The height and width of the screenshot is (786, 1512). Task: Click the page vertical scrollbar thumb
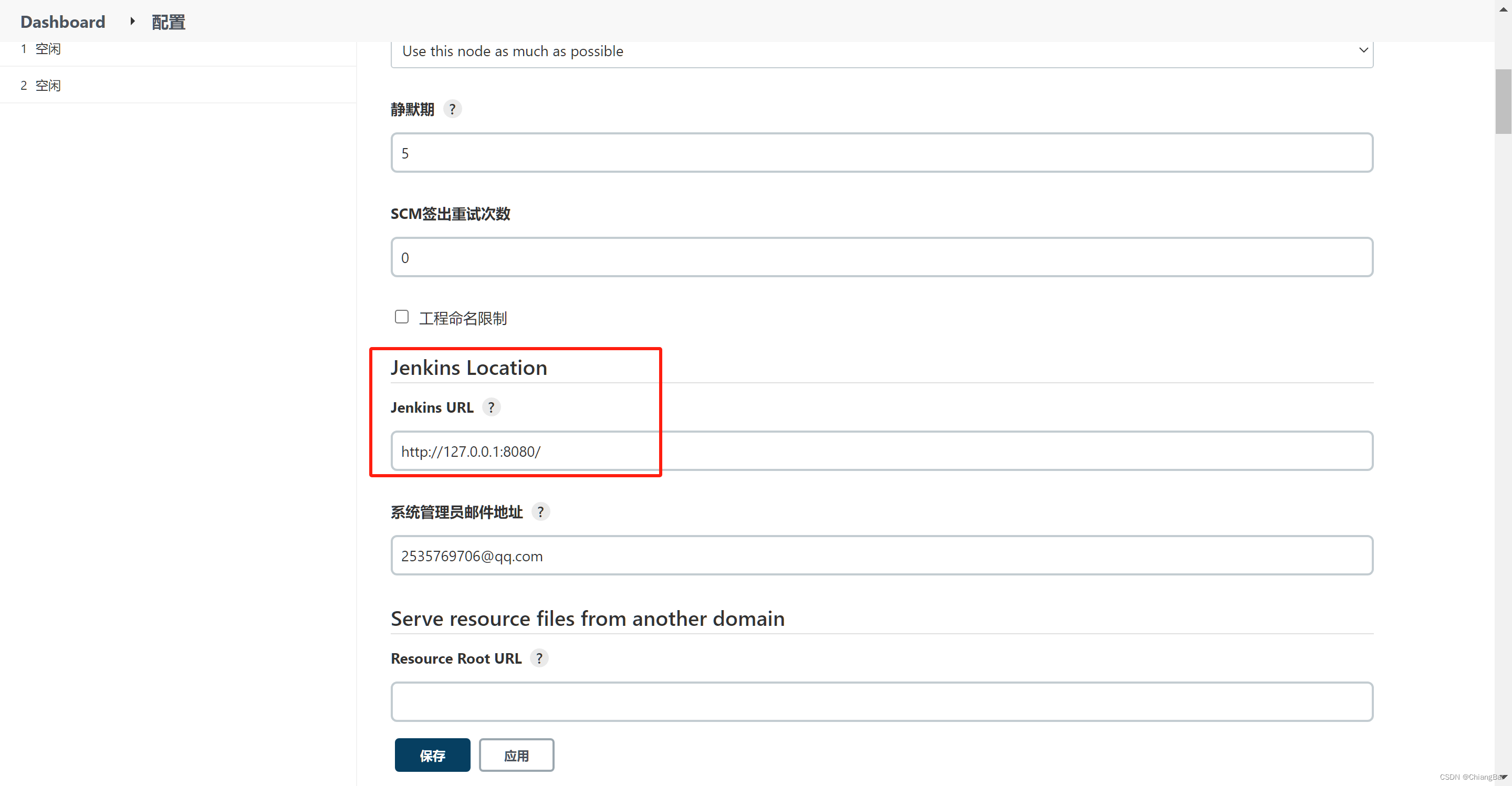tap(1503, 101)
